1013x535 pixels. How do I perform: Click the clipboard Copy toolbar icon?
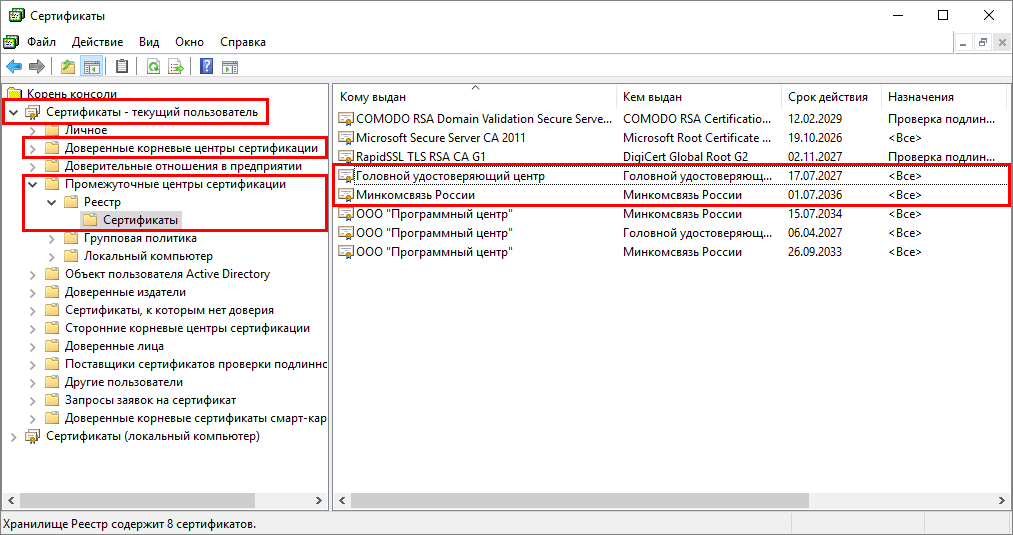(122, 67)
